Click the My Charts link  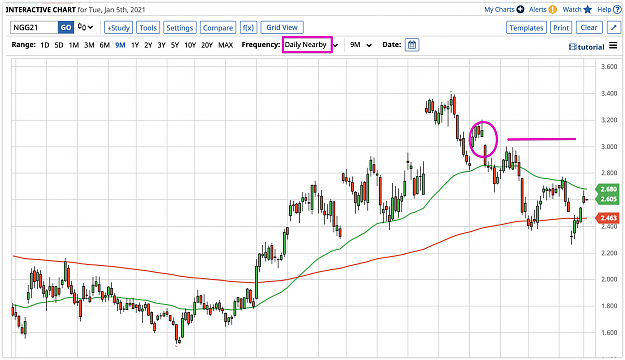tap(499, 9)
